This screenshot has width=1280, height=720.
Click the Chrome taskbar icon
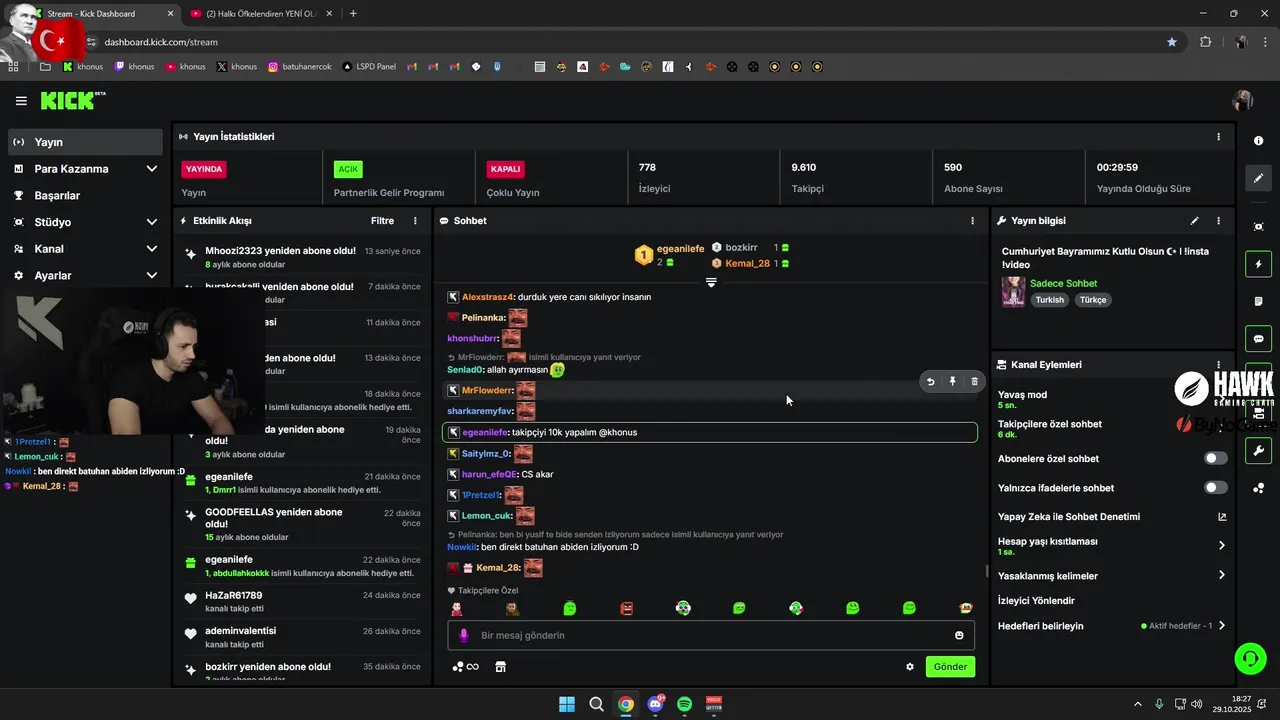tap(626, 704)
